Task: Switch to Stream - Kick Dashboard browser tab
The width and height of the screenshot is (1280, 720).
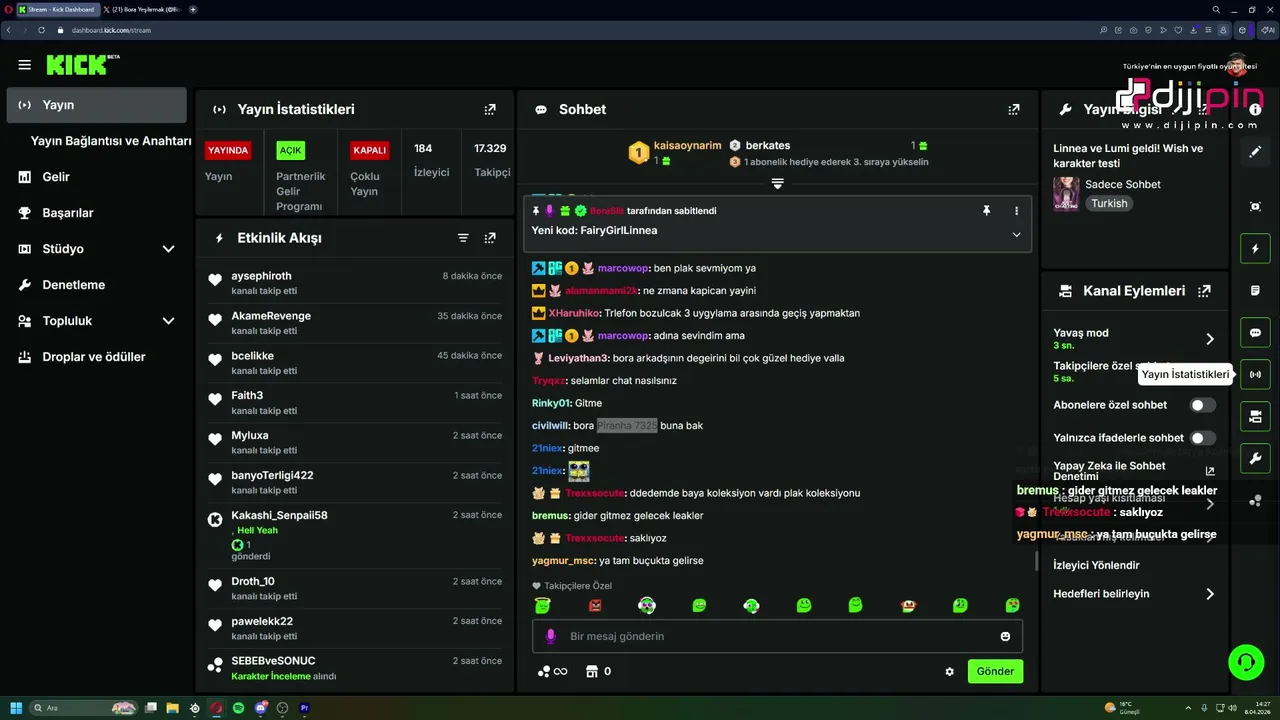Action: point(56,9)
